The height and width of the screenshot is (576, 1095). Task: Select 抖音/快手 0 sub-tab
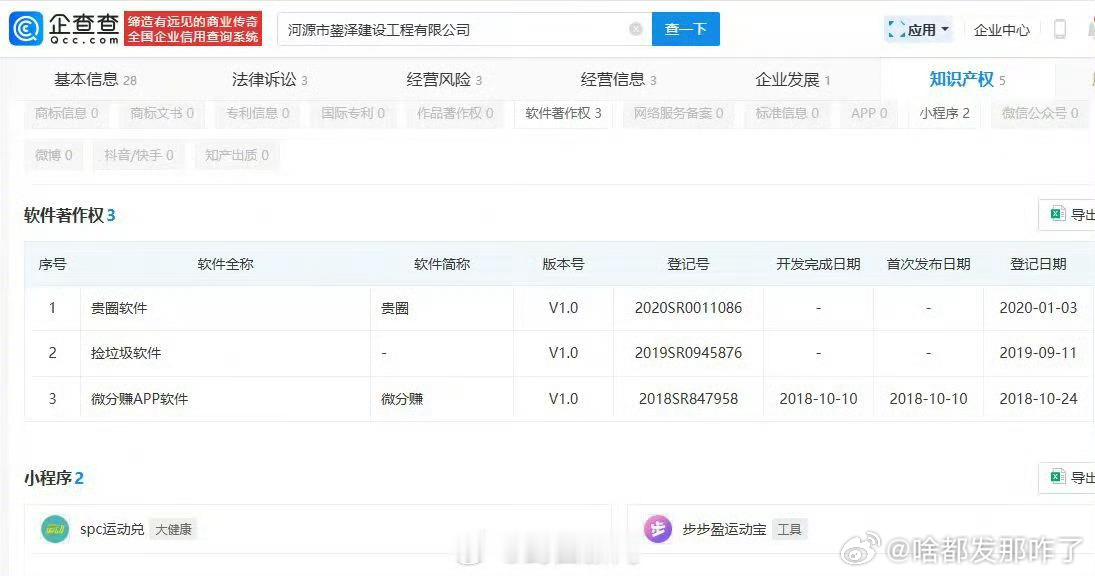point(138,155)
